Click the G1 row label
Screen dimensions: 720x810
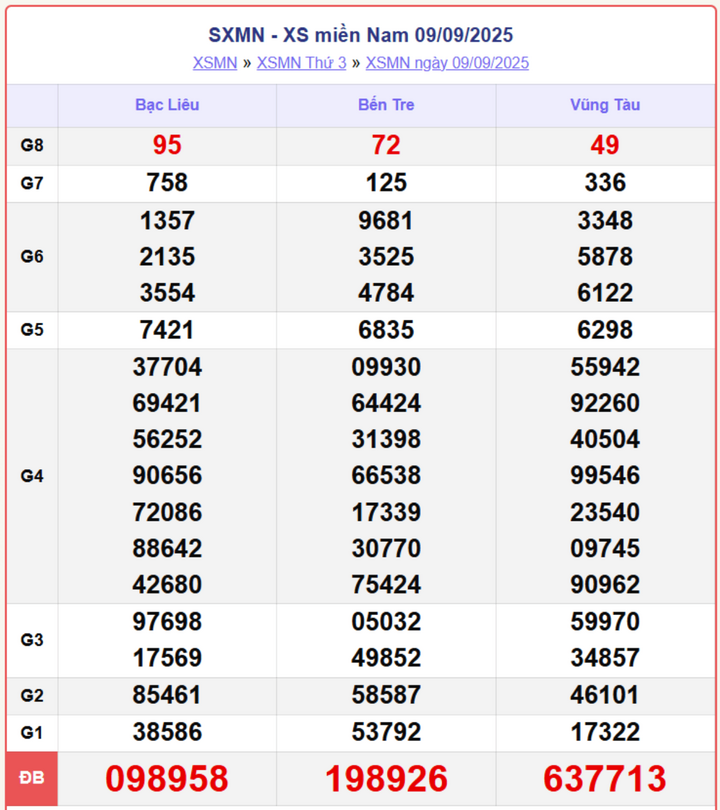pyautogui.click(x=32, y=733)
